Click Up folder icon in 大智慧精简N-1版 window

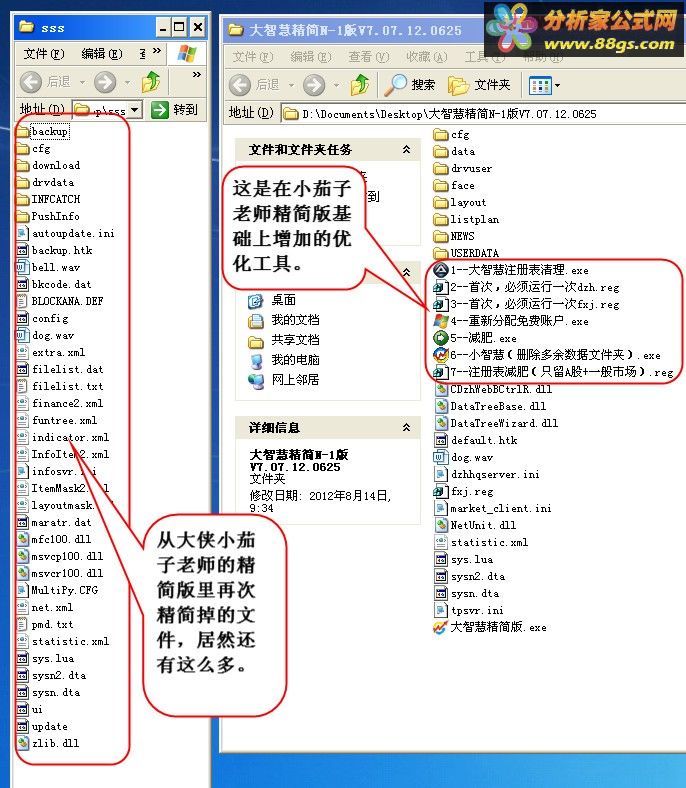360,84
